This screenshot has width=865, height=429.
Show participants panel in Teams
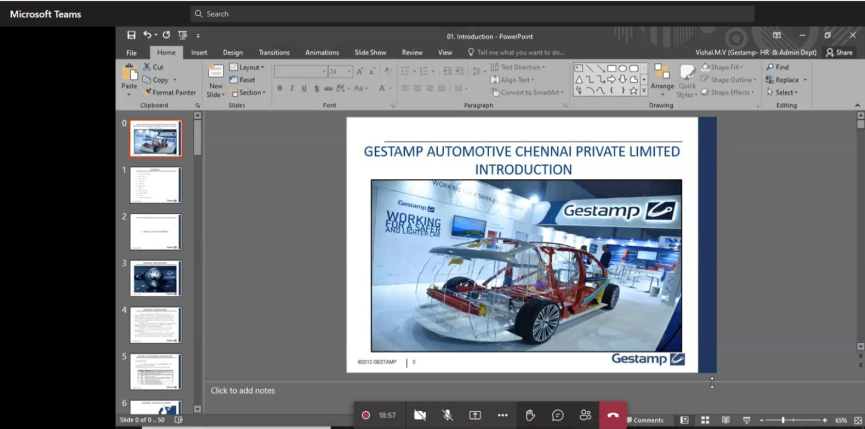pos(585,415)
